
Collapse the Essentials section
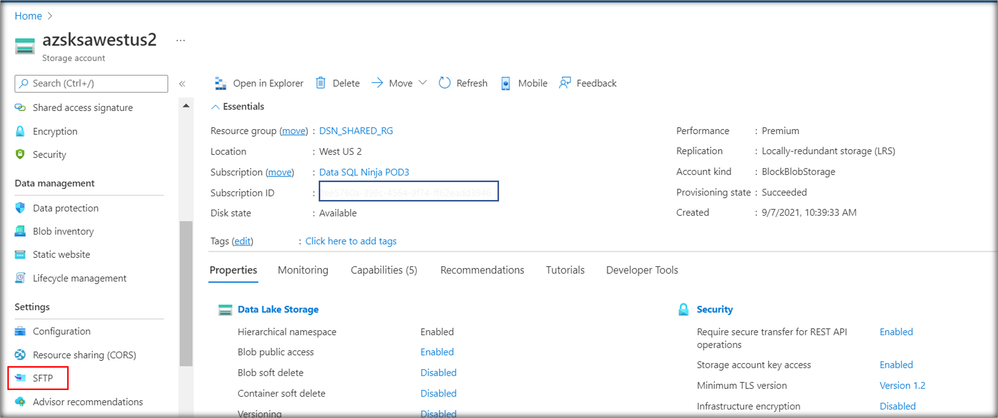[x=215, y=107]
